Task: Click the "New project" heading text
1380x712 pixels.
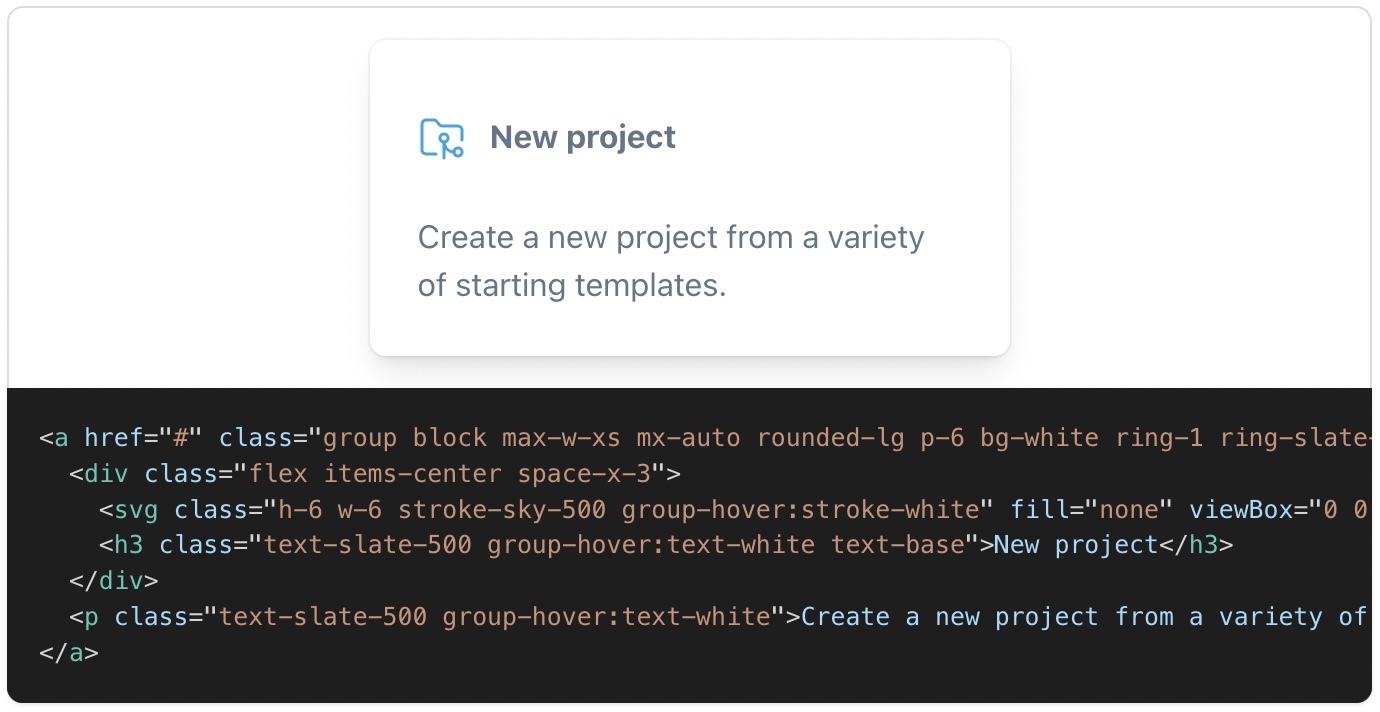Action: (583, 137)
